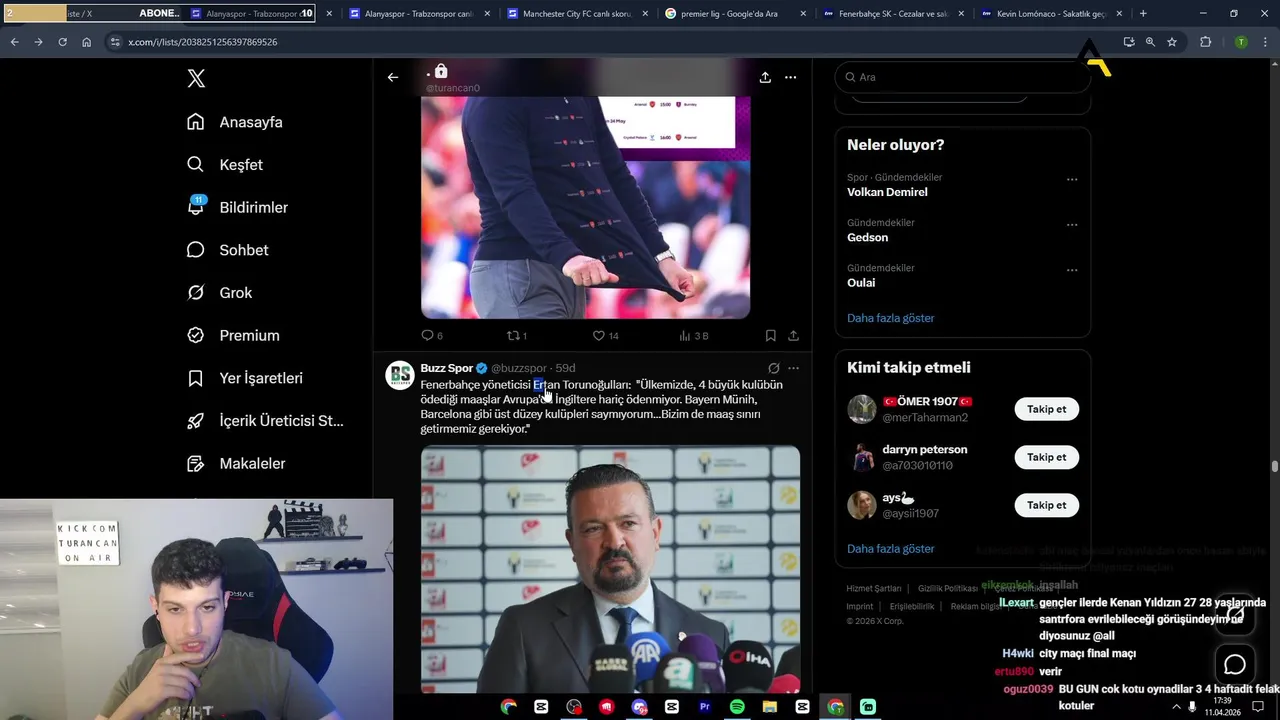Screen dimensions: 1280x720
Task: Follow ÖMER 1907 with Takip et
Action: pos(1046,409)
